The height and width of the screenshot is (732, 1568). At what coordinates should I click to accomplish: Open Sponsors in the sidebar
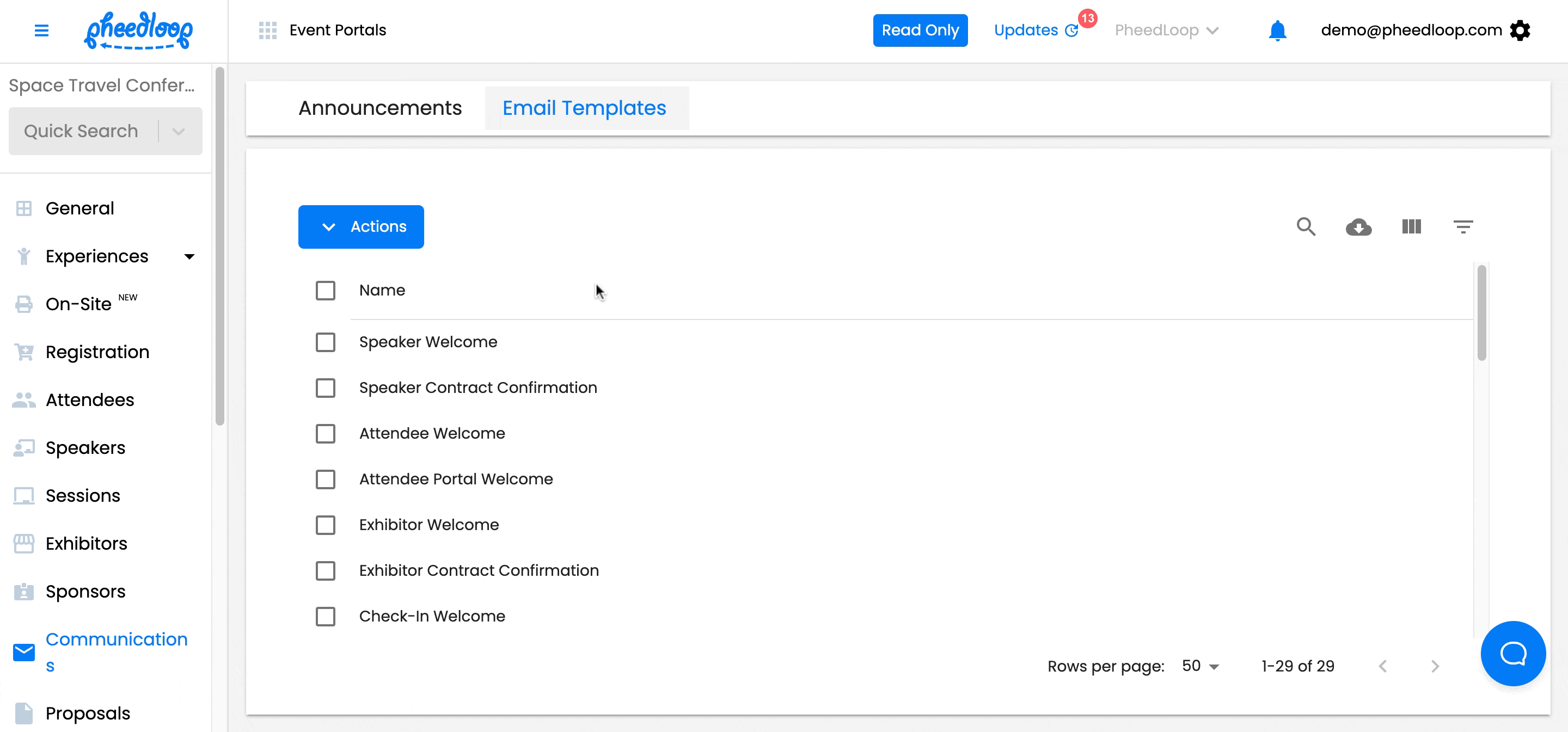[85, 592]
